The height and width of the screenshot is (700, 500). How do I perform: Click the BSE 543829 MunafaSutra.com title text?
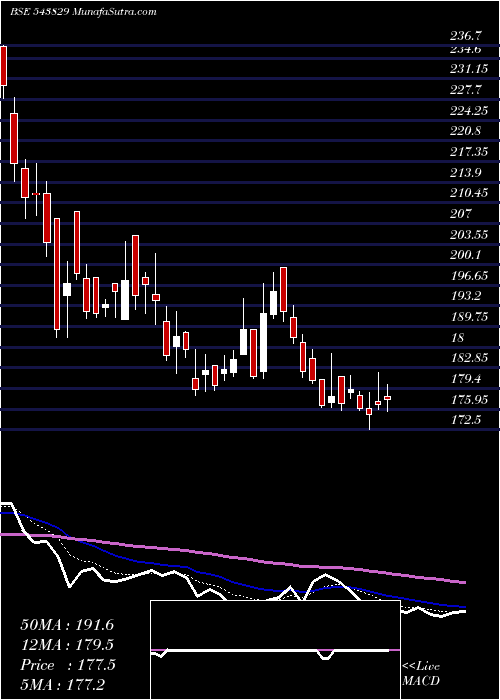click(x=83, y=12)
